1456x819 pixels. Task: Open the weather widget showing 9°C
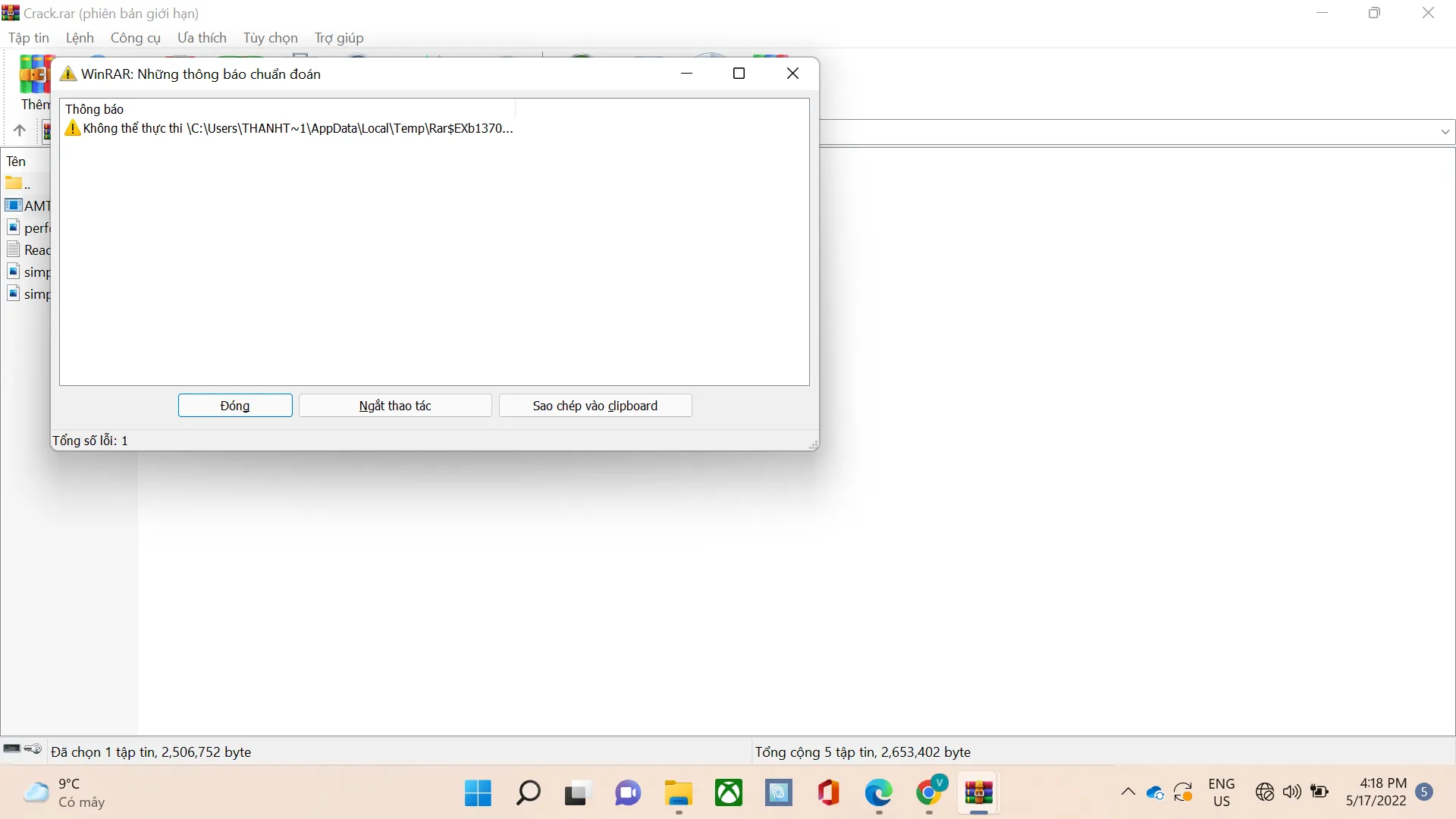64,793
